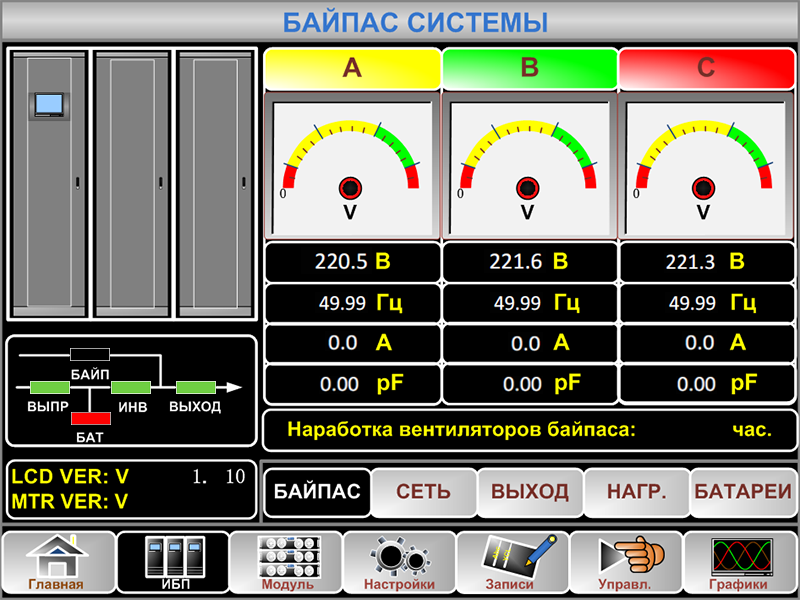Open the НАГР. tab
Image resolution: width=800 pixels, height=600 pixels.
click(635, 492)
